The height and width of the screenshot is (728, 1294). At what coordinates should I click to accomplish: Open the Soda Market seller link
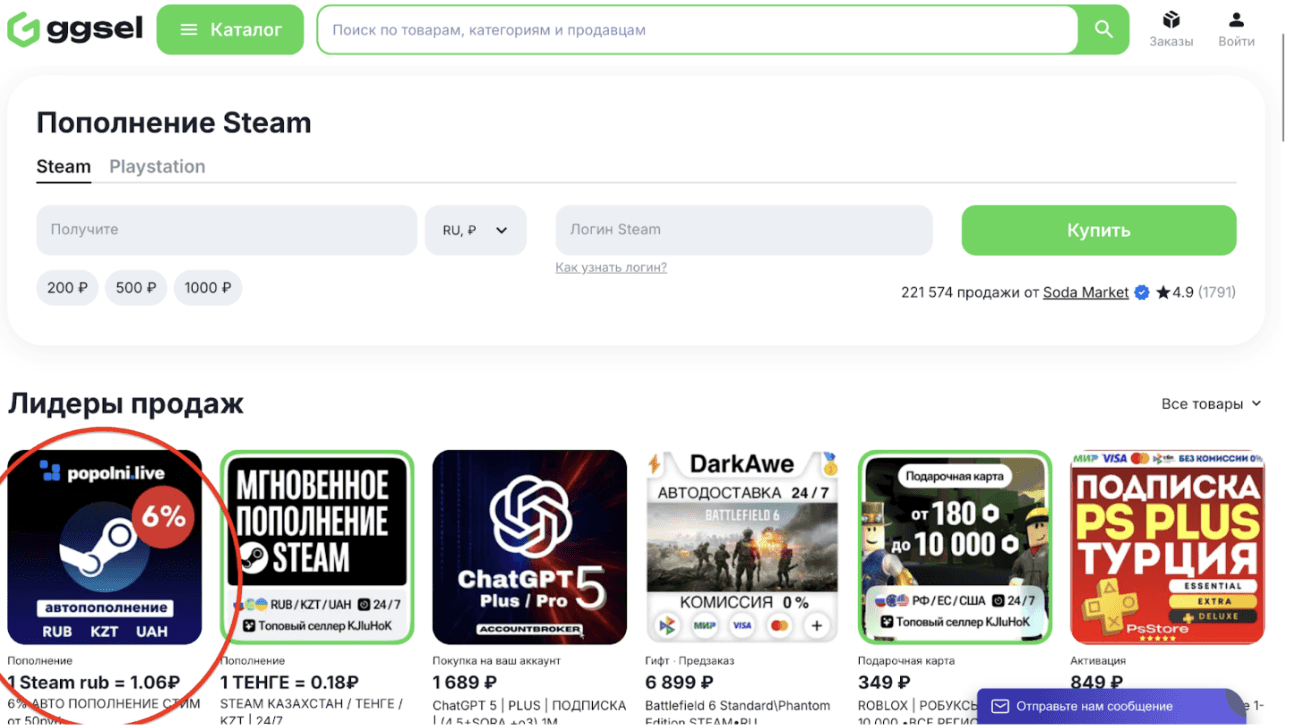1086,293
